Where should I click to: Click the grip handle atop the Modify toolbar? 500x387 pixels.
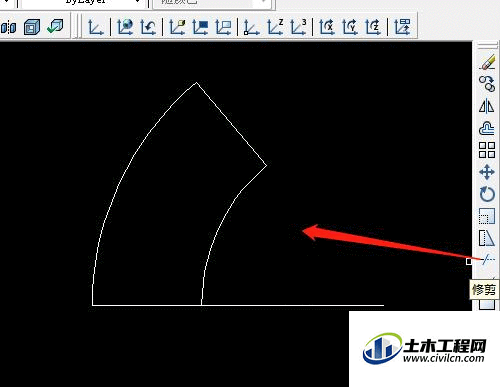pyautogui.click(x=487, y=45)
